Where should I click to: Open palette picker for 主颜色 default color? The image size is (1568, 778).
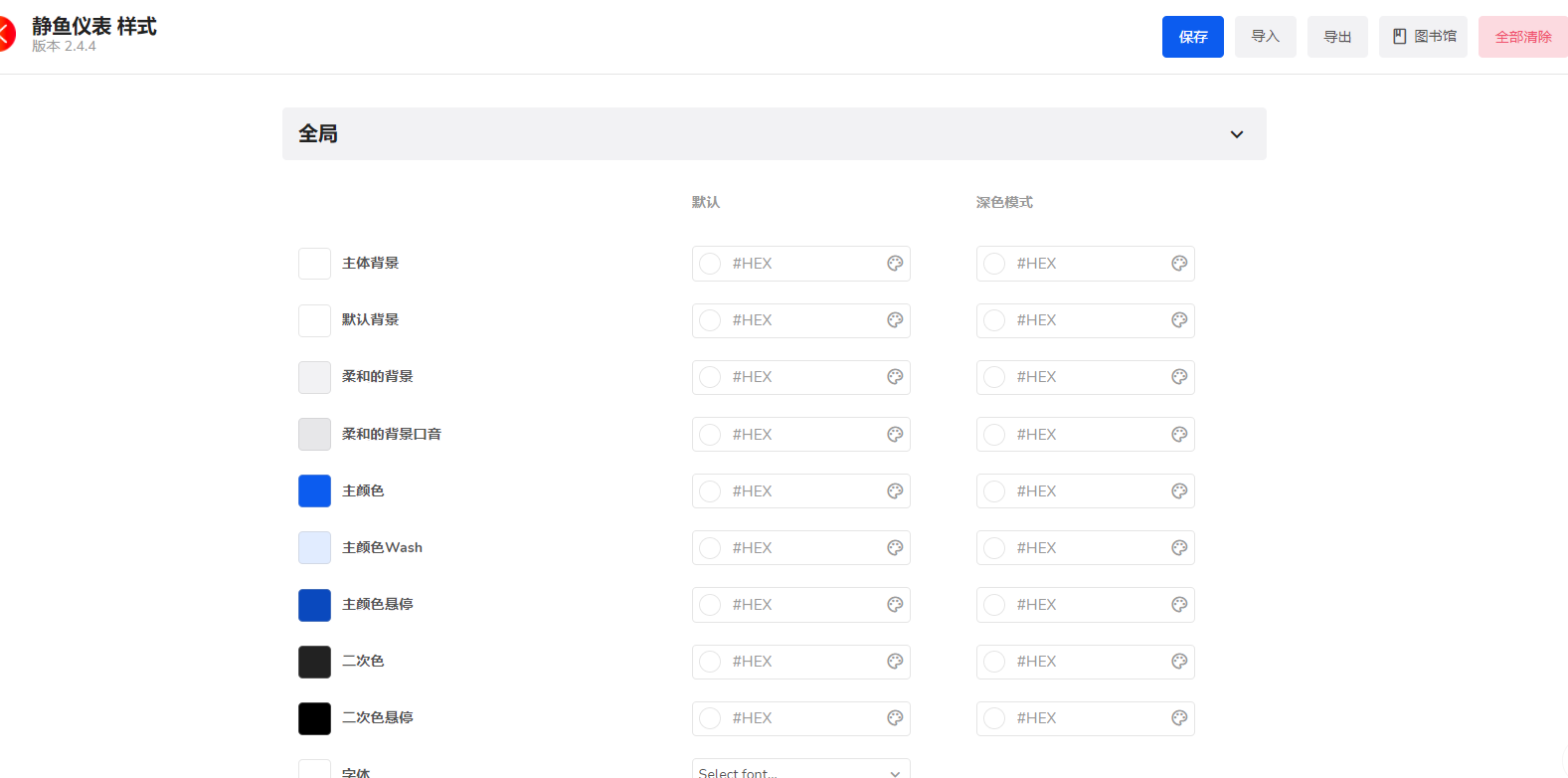point(895,491)
